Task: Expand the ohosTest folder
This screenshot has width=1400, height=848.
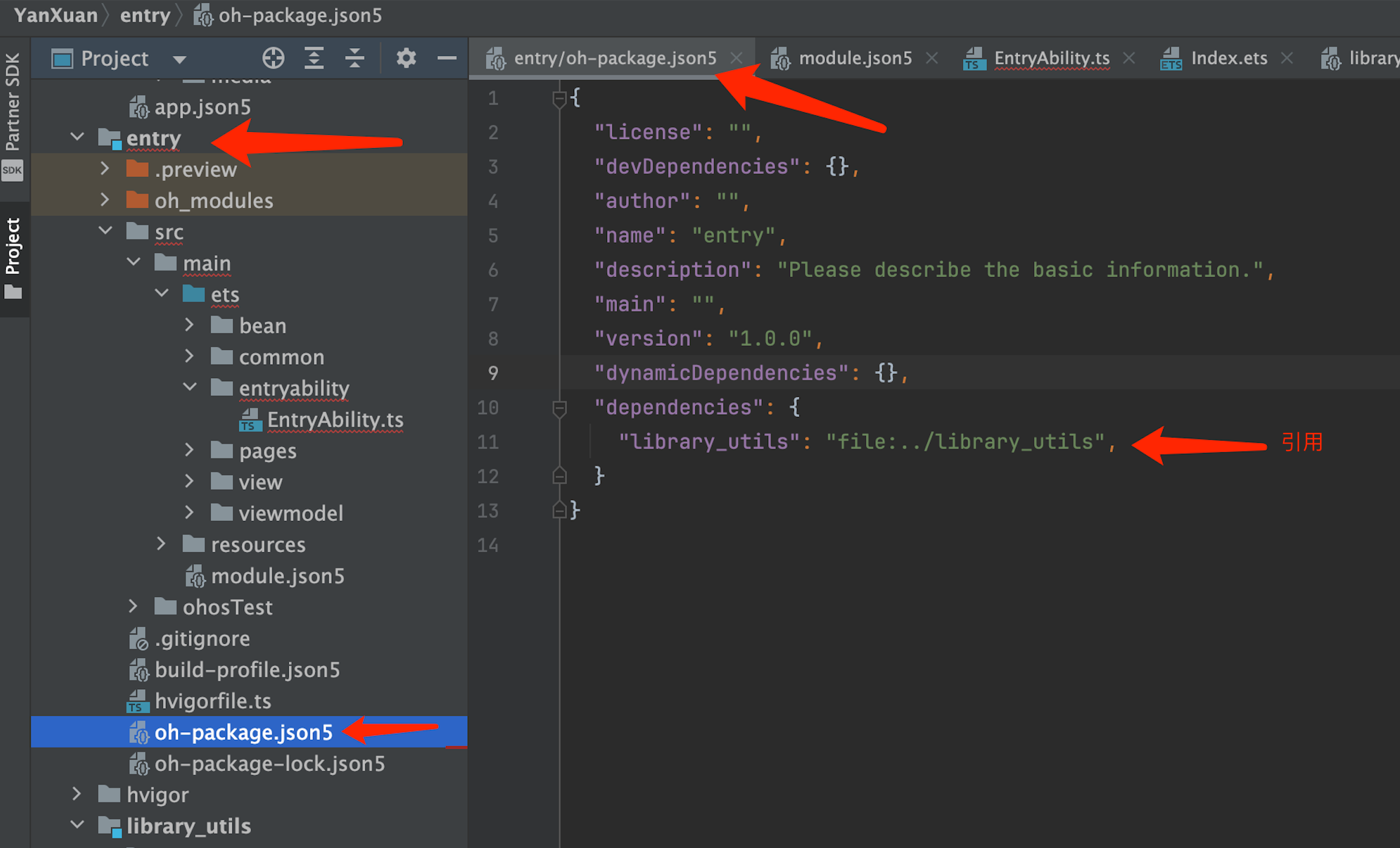Action: (x=132, y=606)
